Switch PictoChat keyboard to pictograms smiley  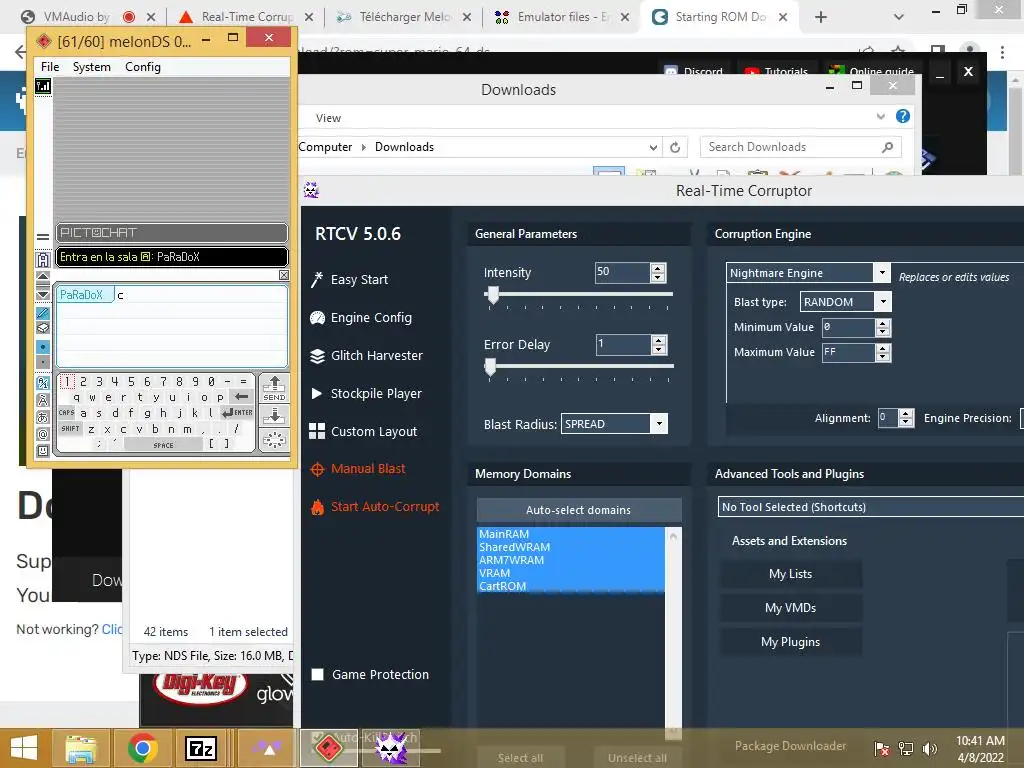(43, 451)
